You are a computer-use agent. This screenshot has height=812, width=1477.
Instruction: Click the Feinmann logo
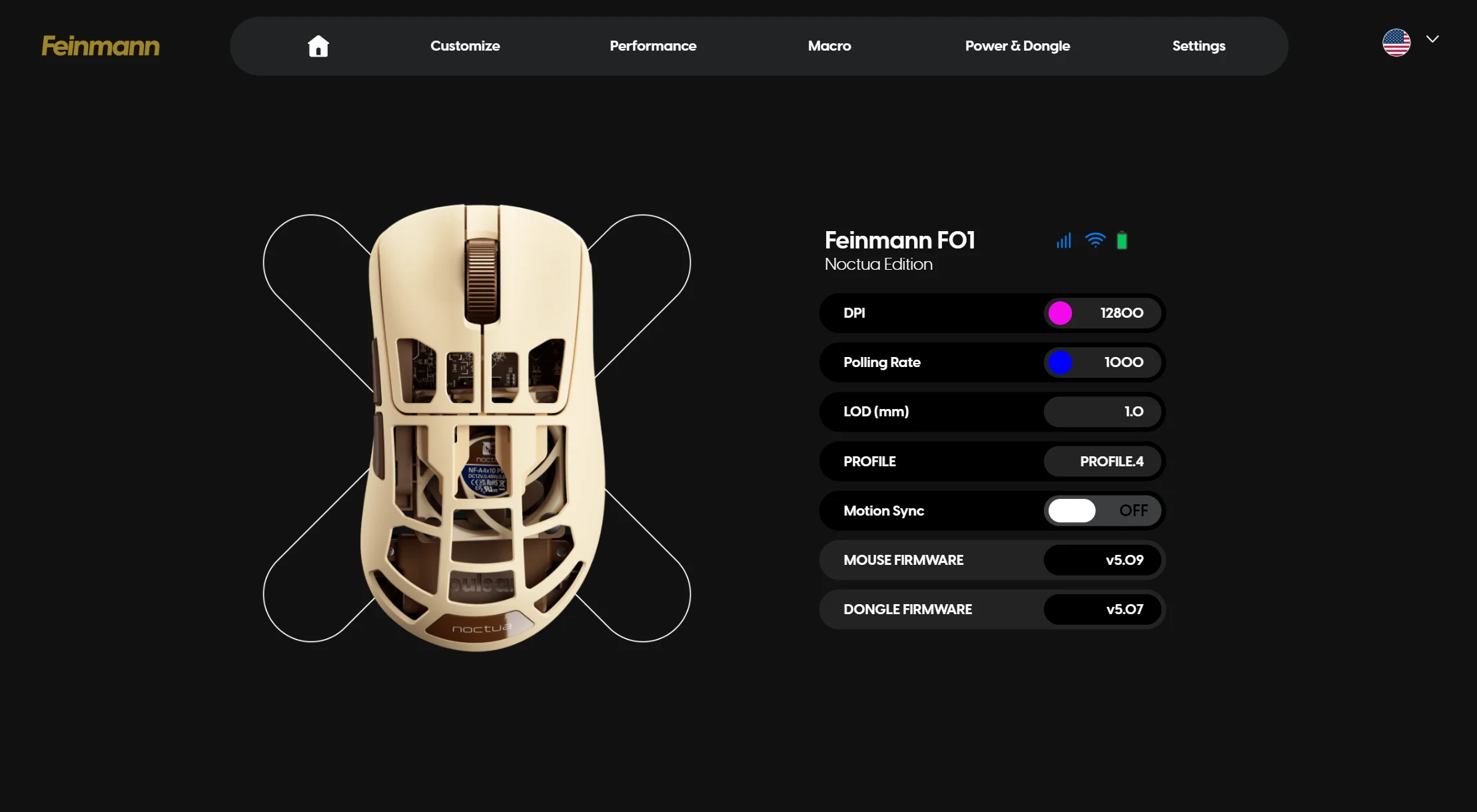click(101, 46)
